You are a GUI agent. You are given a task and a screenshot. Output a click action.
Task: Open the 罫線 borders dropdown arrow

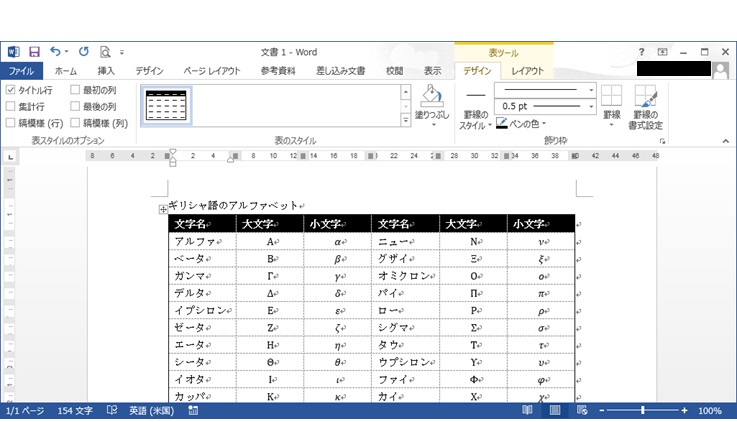(612, 125)
